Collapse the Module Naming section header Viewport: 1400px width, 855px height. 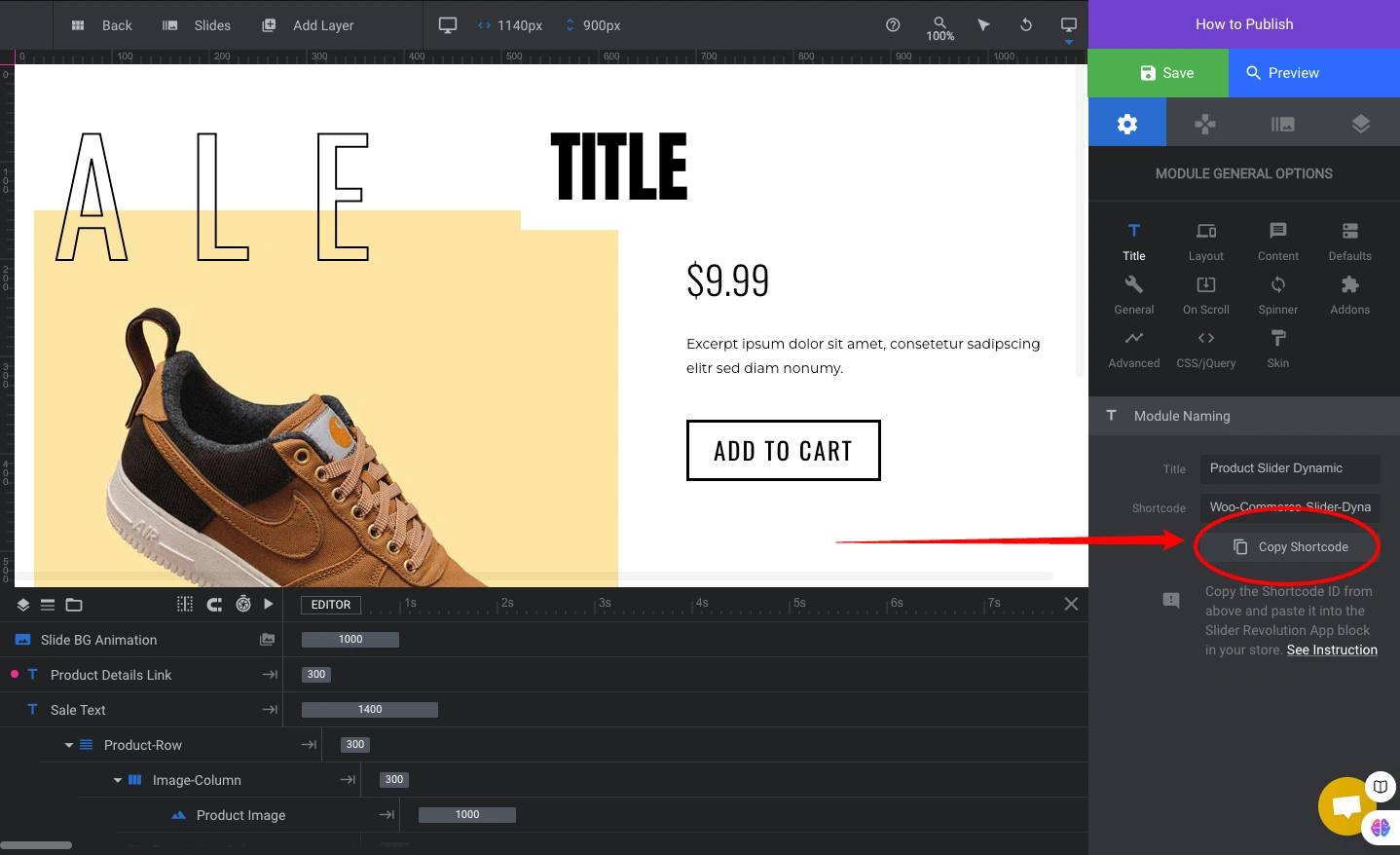[x=1244, y=416]
